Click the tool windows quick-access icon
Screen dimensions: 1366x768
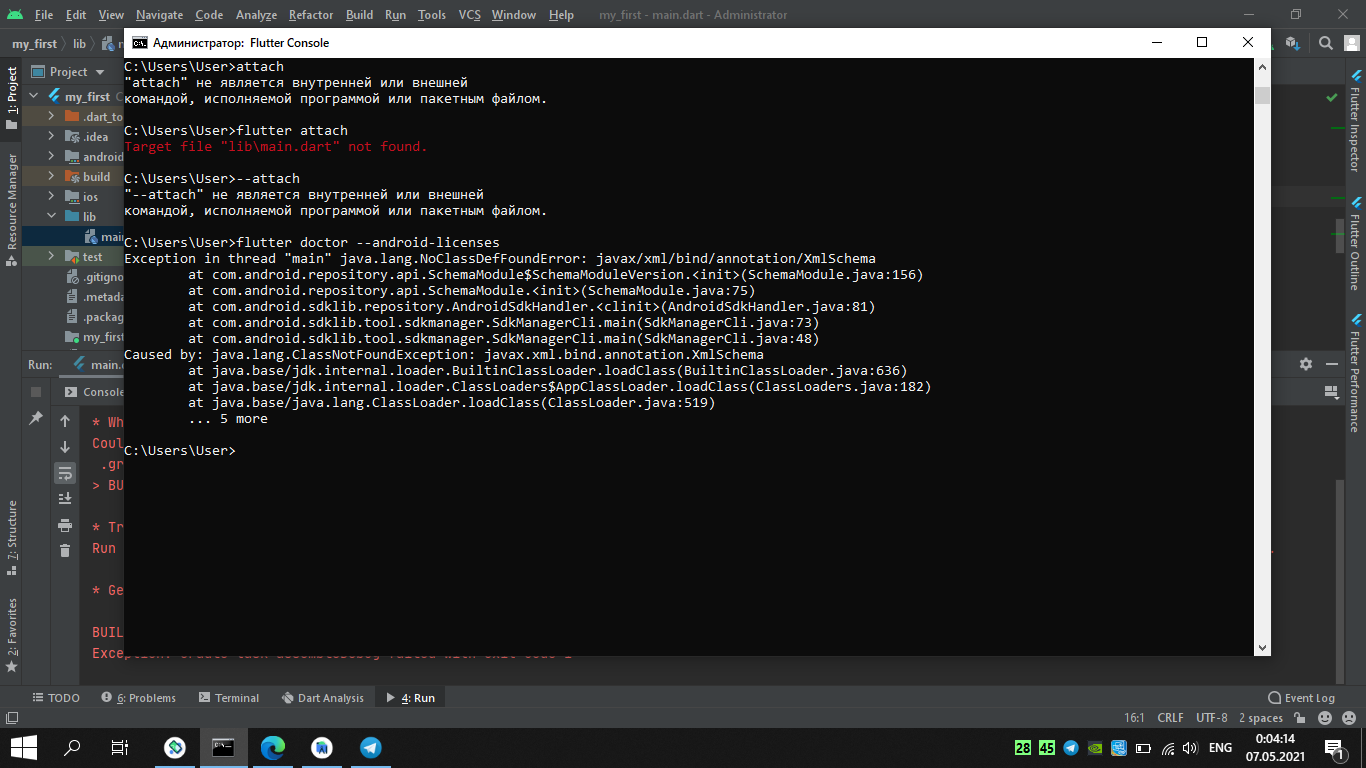click(x=11, y=718)
